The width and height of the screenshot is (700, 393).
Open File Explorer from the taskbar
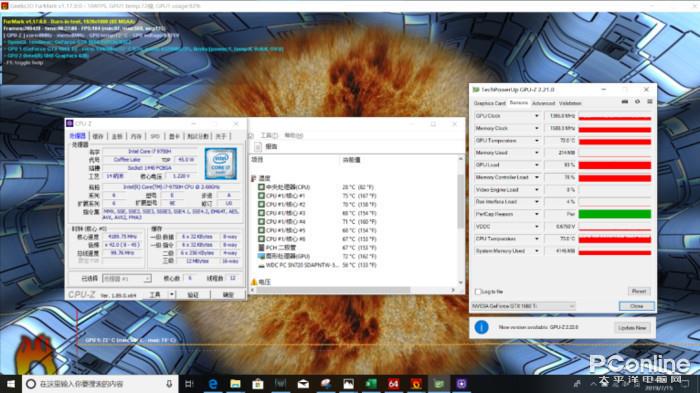click(x=235, y=384)
